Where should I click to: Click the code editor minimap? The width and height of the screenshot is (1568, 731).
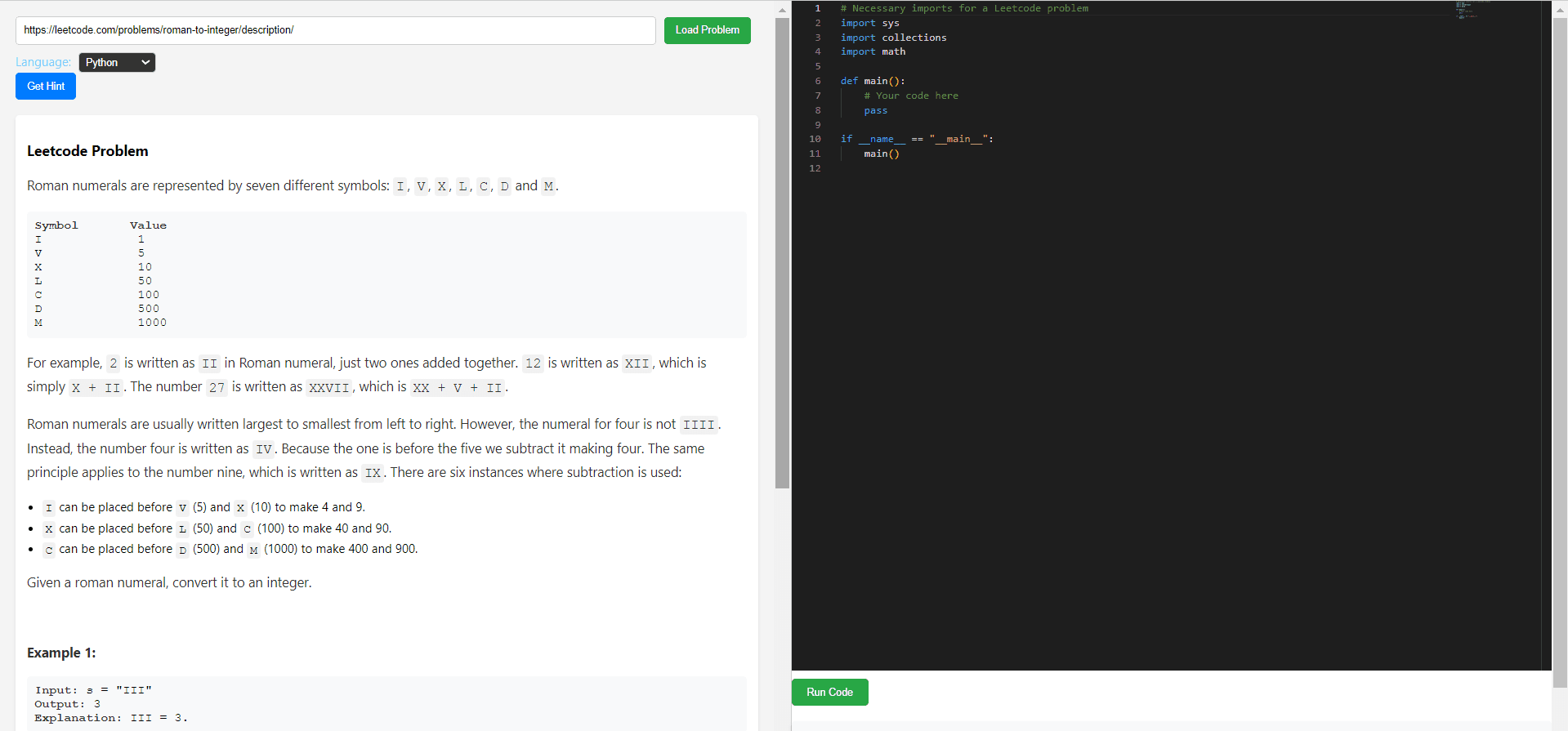1472,10
